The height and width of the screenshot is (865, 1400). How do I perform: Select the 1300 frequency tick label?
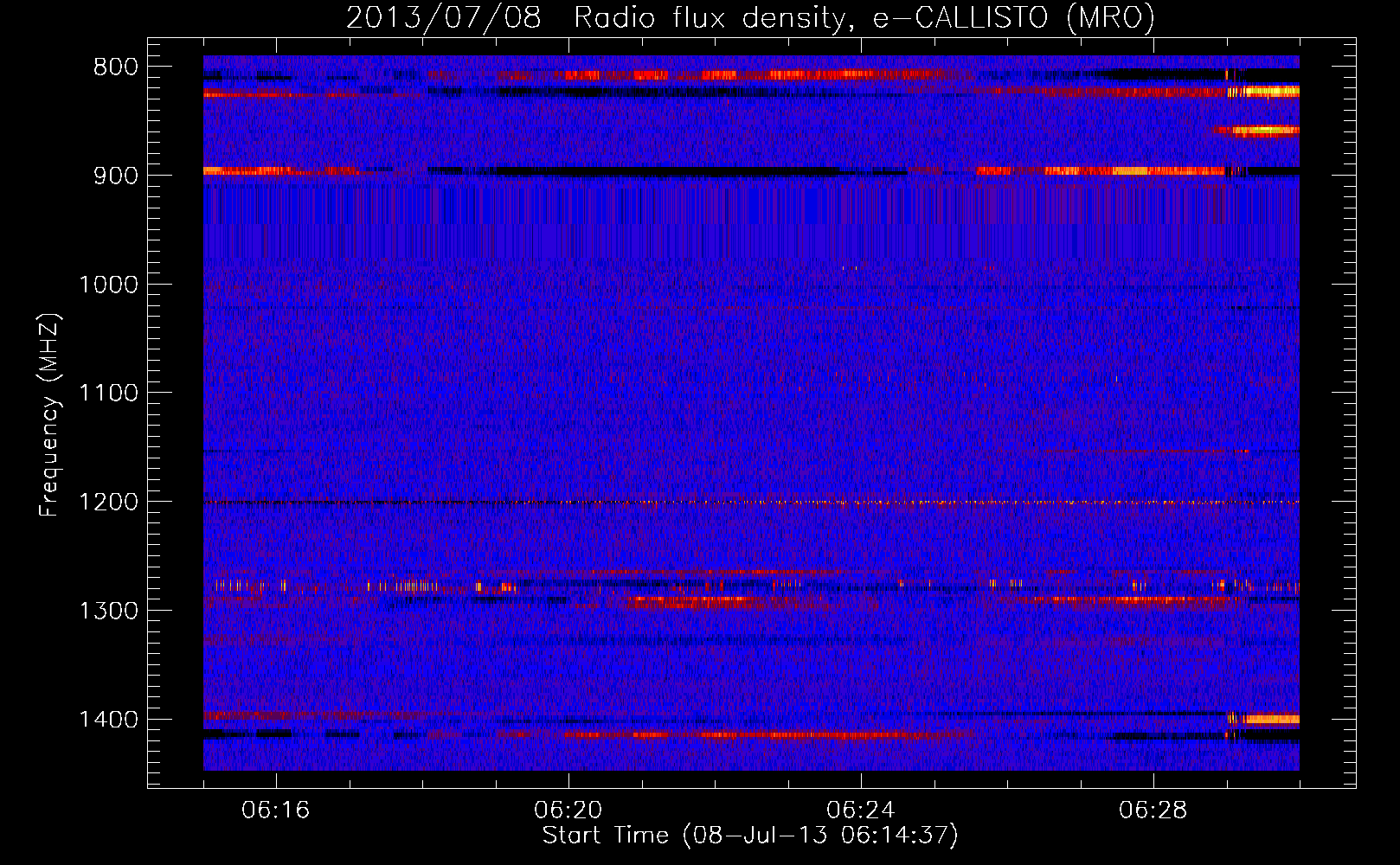pos(108,611)
